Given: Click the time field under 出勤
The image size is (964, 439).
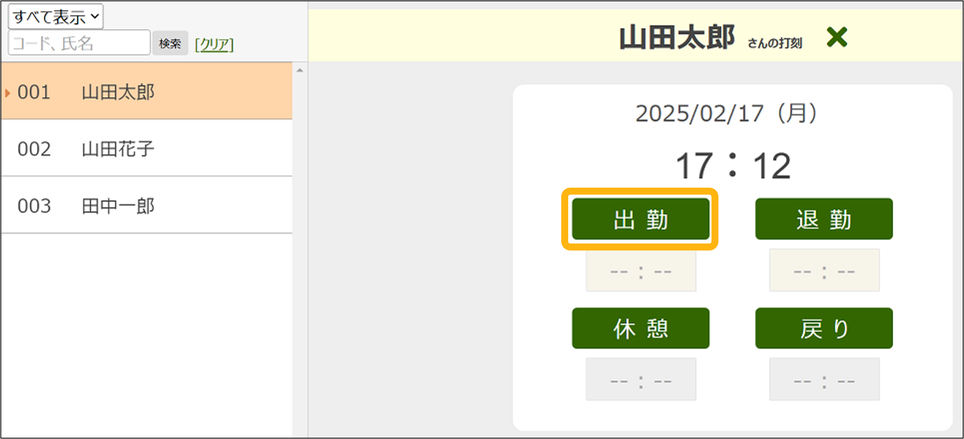Looking at the screenshot, I should point(641,270).
